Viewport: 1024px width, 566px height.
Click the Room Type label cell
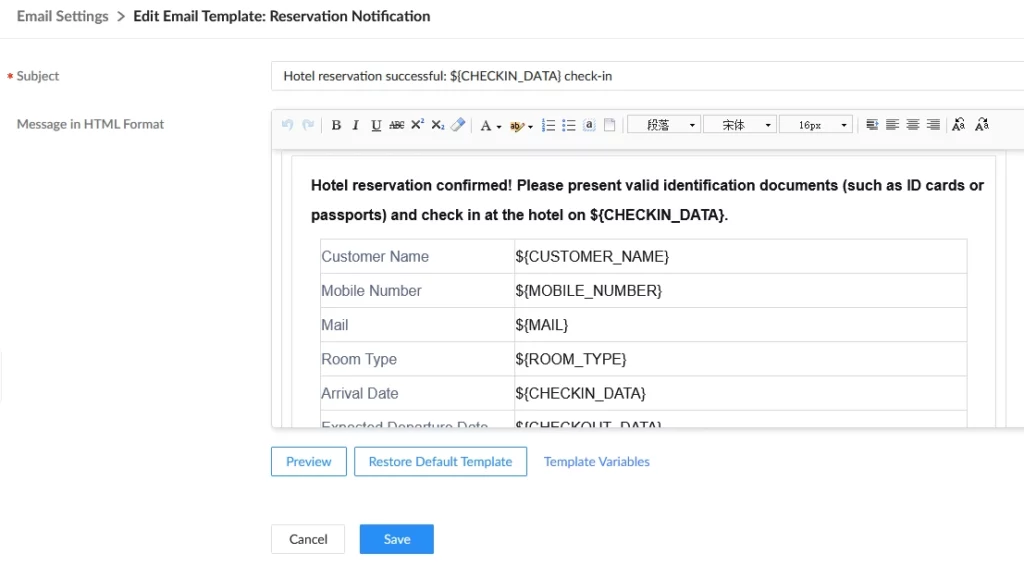click(417, 359)
